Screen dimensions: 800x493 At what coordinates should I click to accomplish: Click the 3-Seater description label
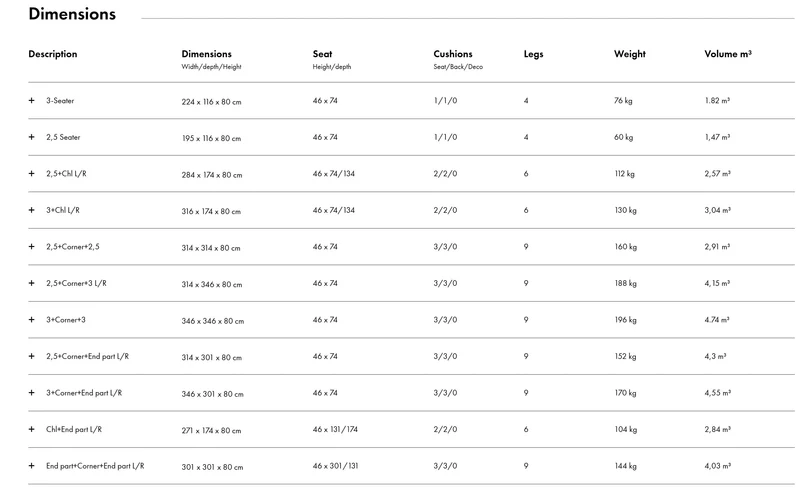click(x=60, y=101)
